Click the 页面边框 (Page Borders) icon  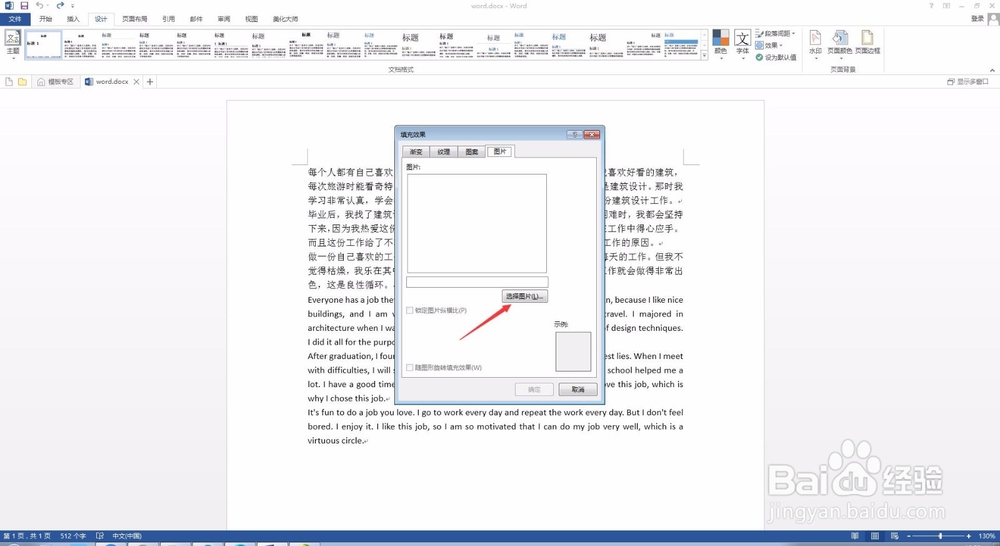867,44
